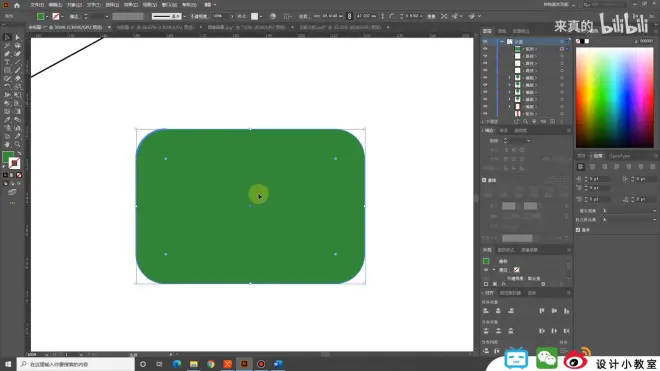
Task: Click the 变换 button in control bar
Action: click(431, 16)
